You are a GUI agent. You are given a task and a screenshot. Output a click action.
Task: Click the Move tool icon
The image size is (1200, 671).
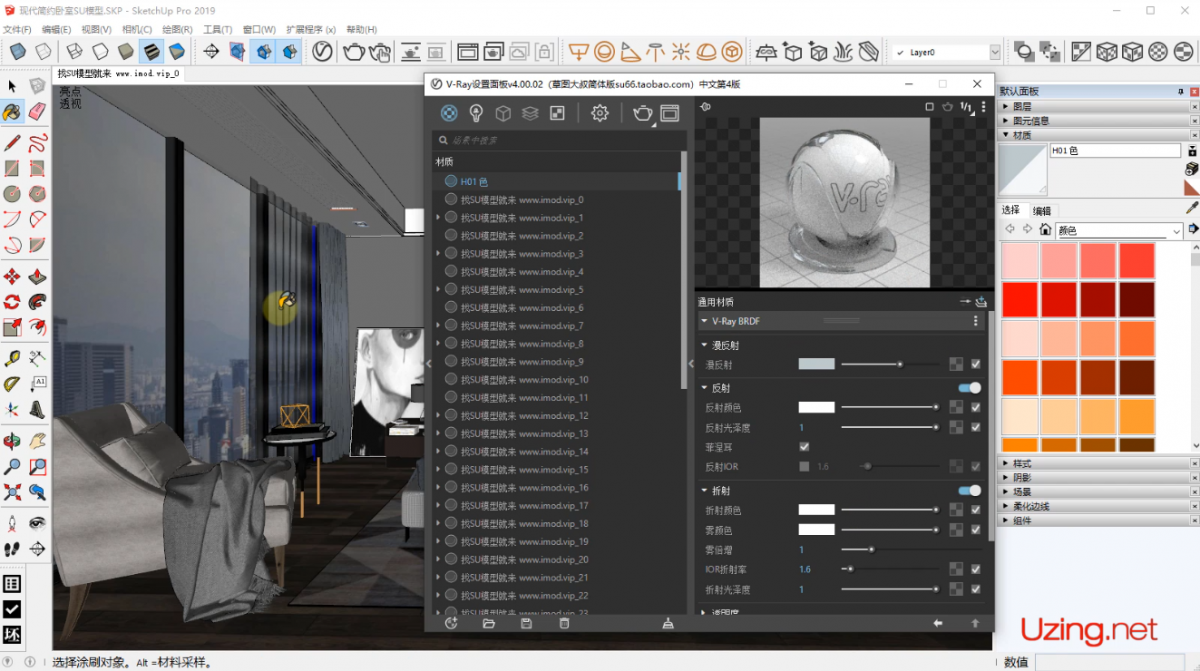[12, 276]
